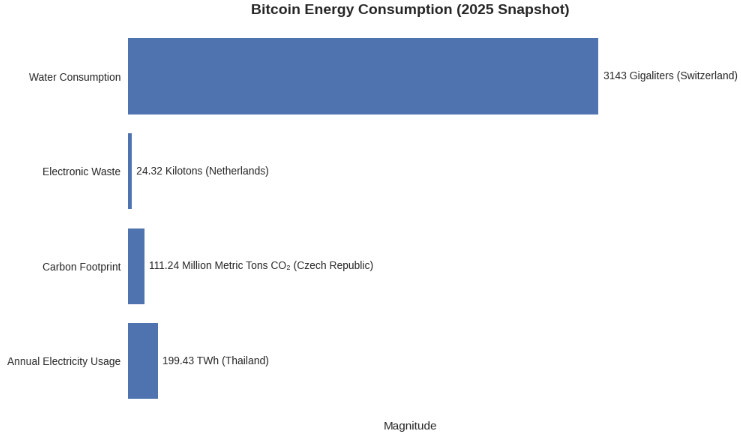Click the Annual Electricity Usage bar
The width and height of the screenshot is (741, 436).
(x=143, y=361)
